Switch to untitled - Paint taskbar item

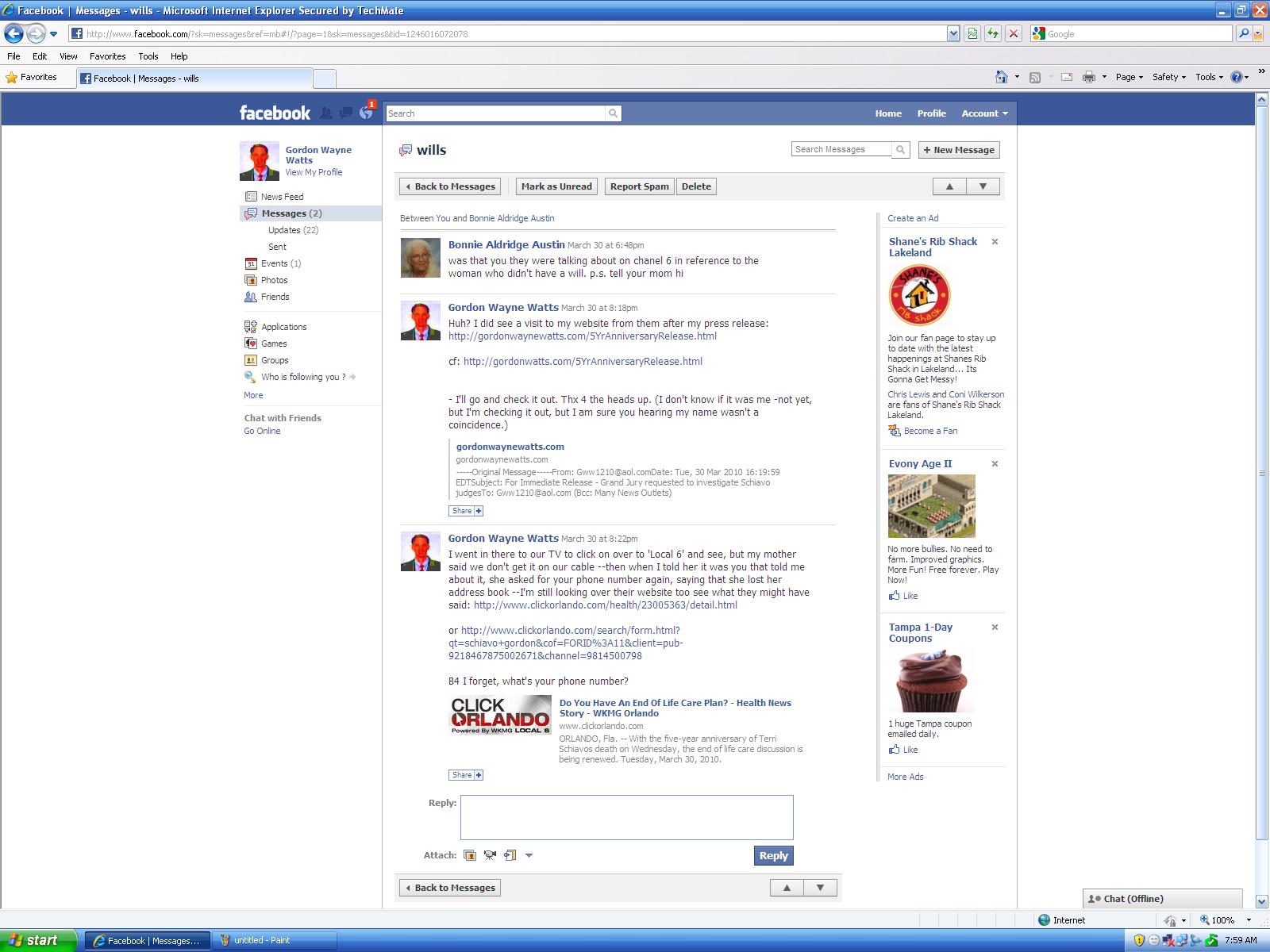point(275,940)
